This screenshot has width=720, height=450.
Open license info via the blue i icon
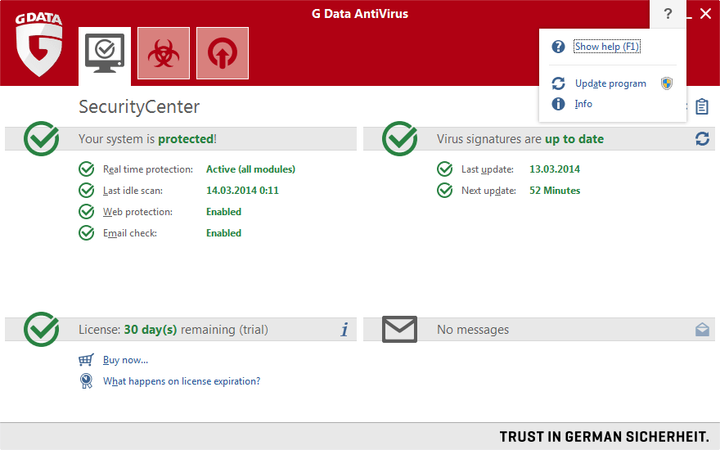tap(344, 329)
